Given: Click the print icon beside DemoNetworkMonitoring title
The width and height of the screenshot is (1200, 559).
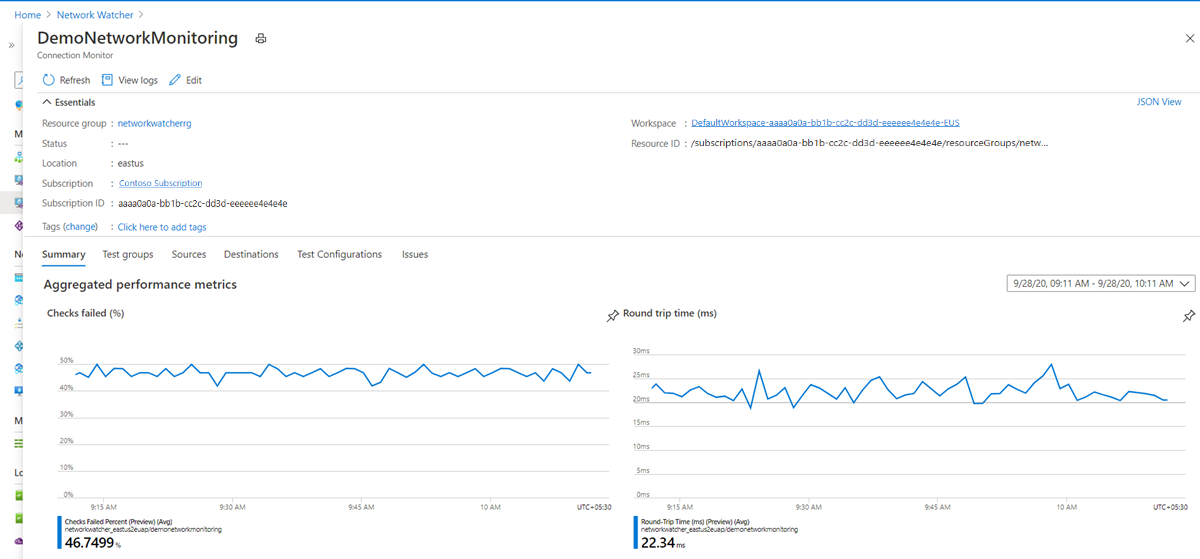Looking at the screenshot, I should 261,39.
